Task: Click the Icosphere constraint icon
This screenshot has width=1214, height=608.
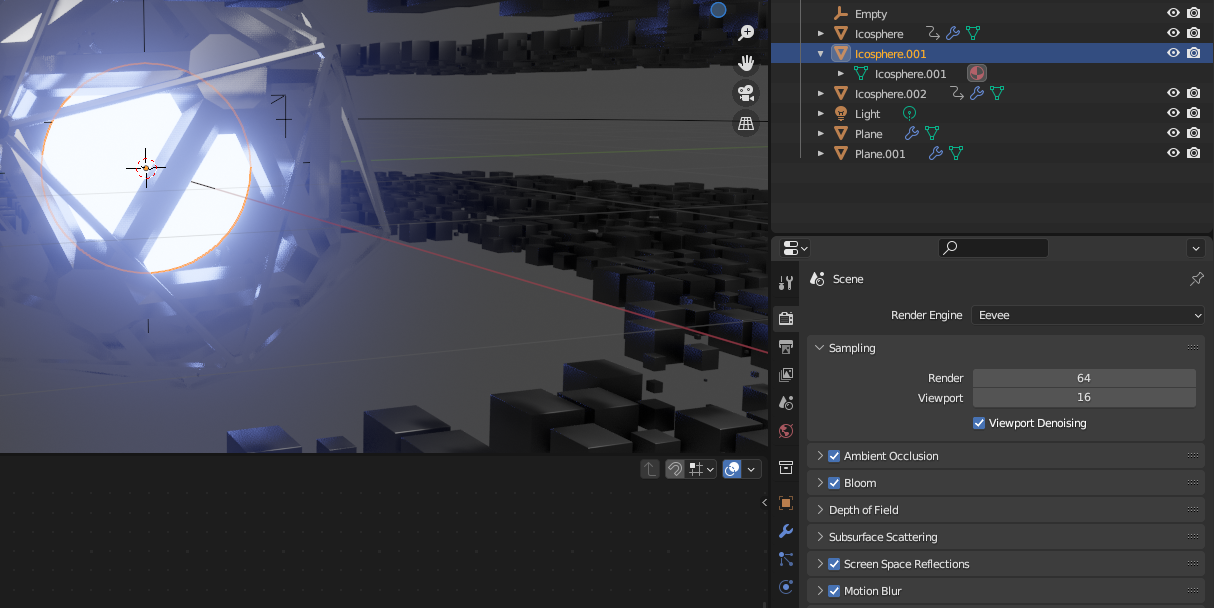Action: click(932, 34)
